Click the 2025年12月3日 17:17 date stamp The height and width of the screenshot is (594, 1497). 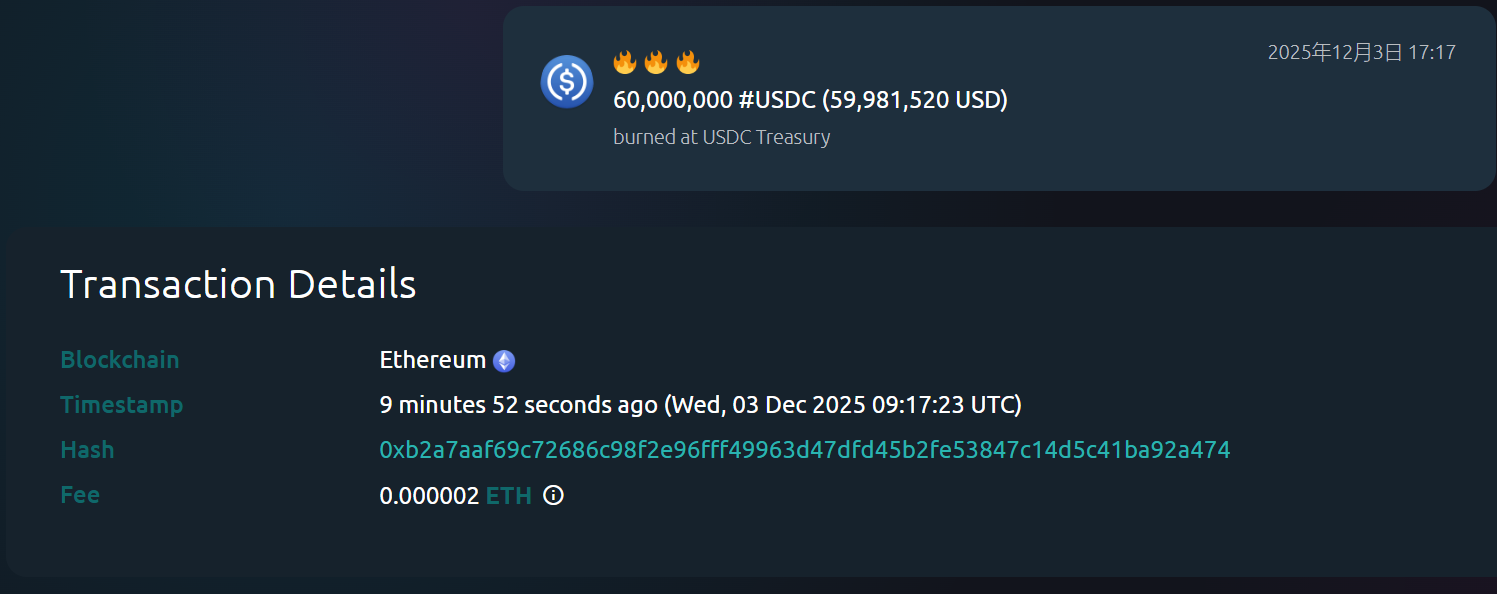(x=1361, y=52)
